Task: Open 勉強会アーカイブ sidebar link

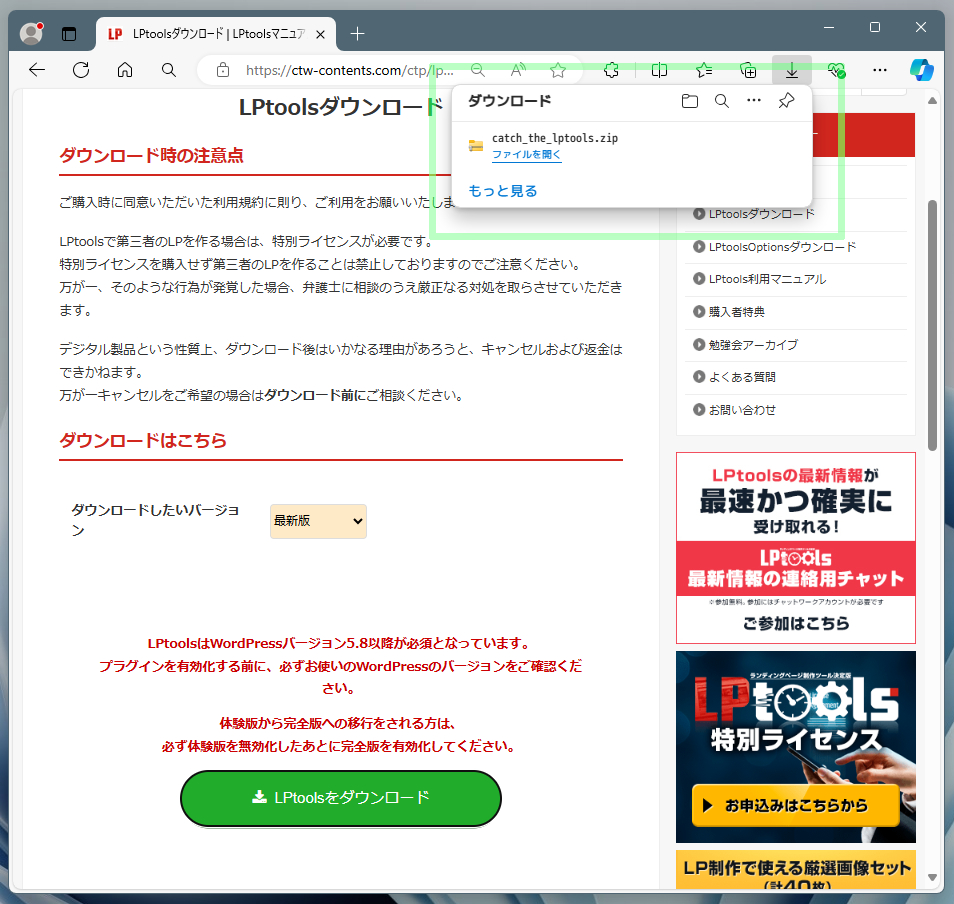Action: (x=753, y=345)
